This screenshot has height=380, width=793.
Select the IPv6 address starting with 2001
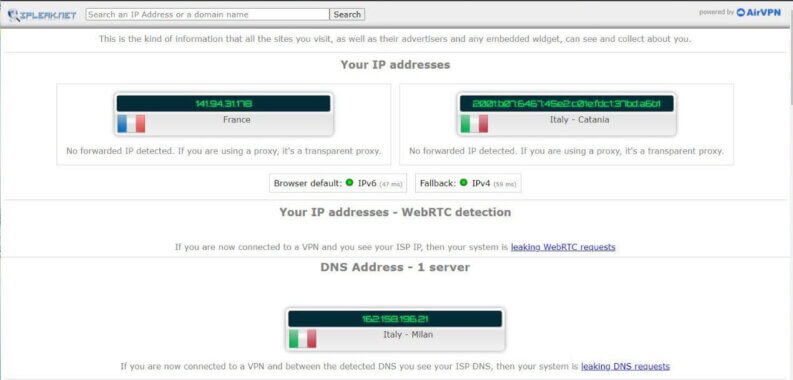point(566,104)
